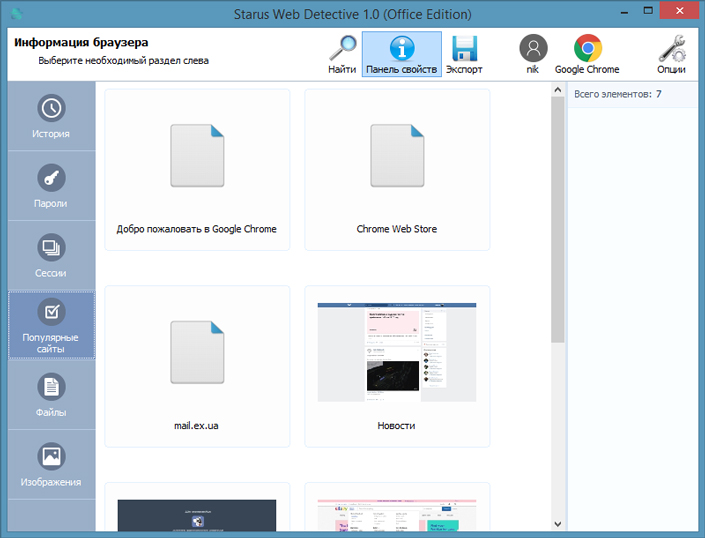Open the Изображения sidebar section

pos(51,464)
